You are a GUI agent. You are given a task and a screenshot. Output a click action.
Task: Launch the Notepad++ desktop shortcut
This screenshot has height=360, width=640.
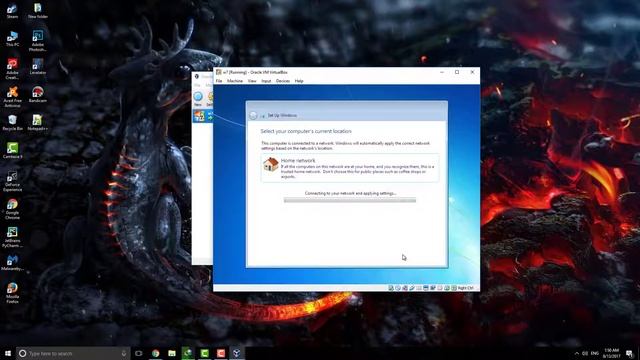tap(38, 122)
